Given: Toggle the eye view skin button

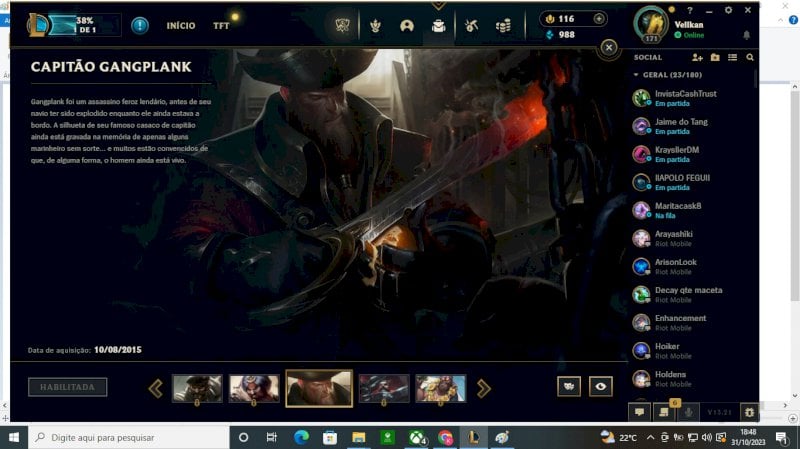Looking at the screenshot, I should coord(601,387).
